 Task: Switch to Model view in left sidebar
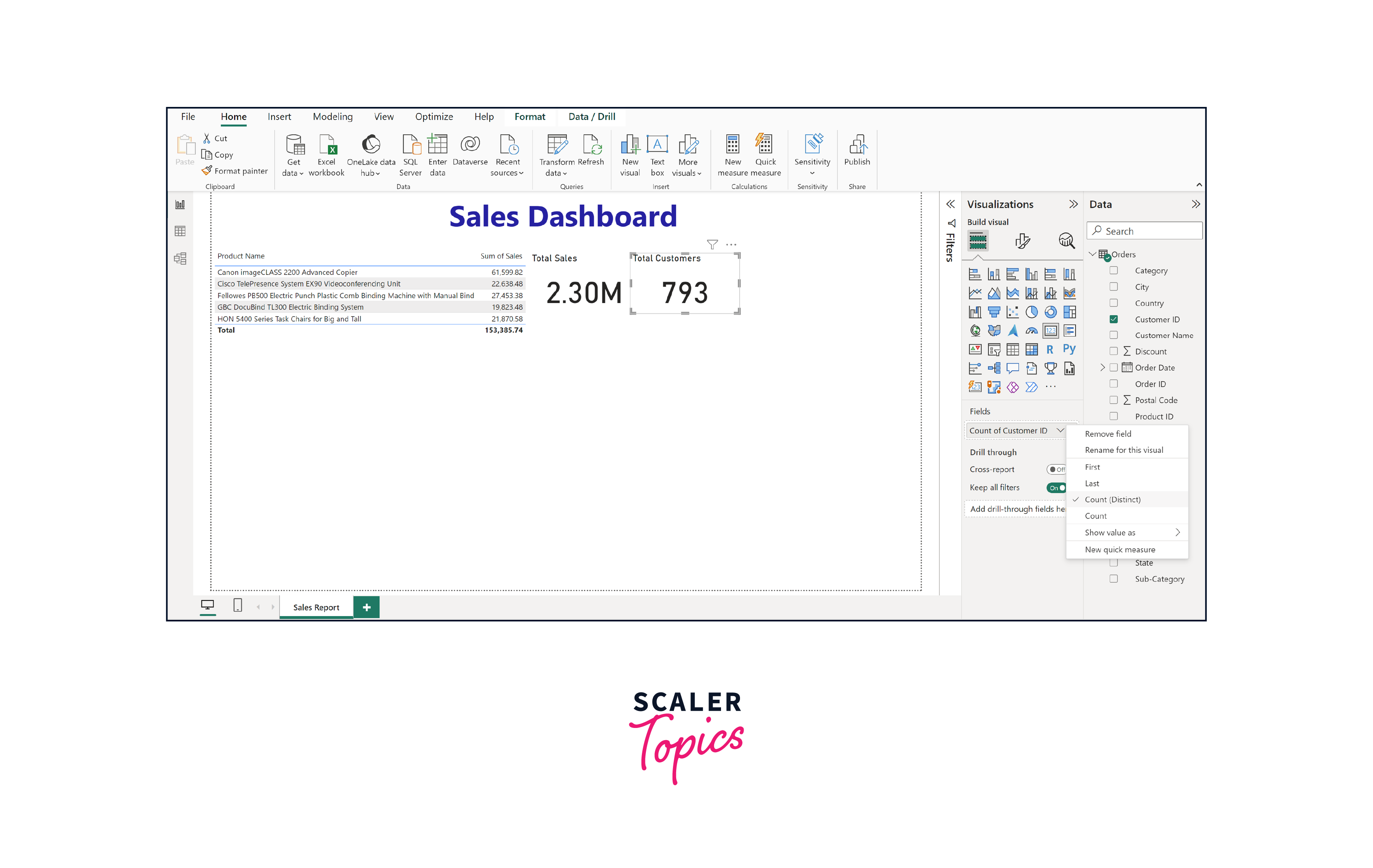pos(180,259)
